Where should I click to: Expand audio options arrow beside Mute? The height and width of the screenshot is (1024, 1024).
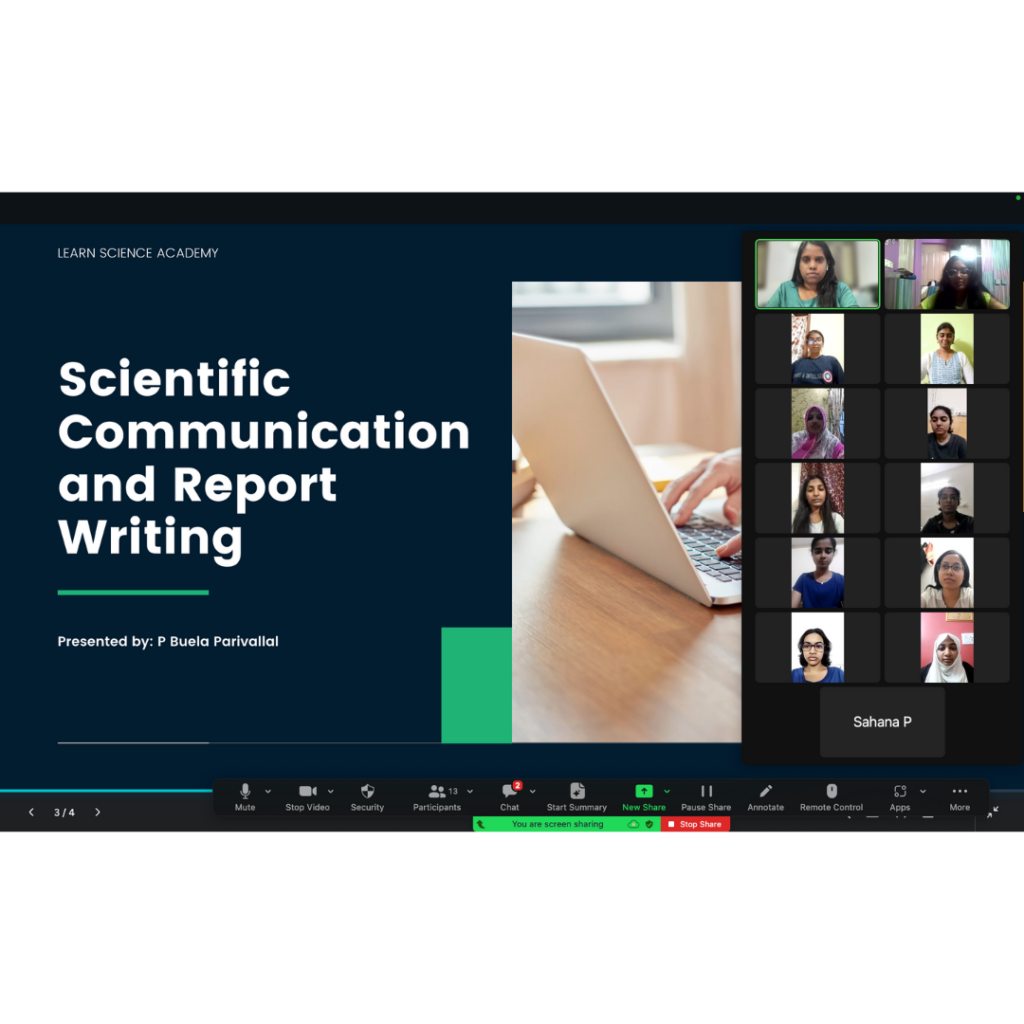(x=268, y=791)
